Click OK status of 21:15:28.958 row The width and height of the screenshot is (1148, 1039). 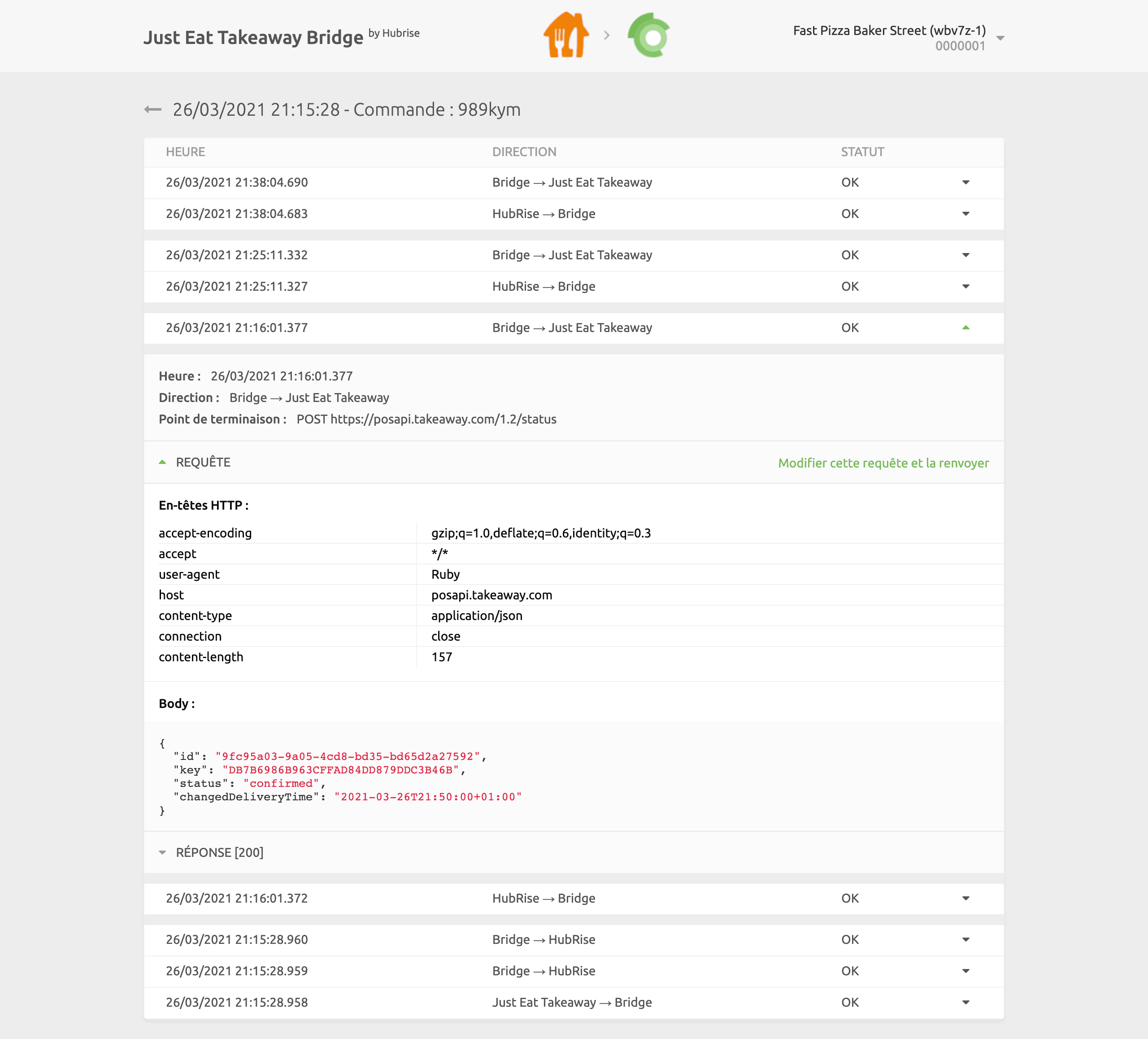850,1002
